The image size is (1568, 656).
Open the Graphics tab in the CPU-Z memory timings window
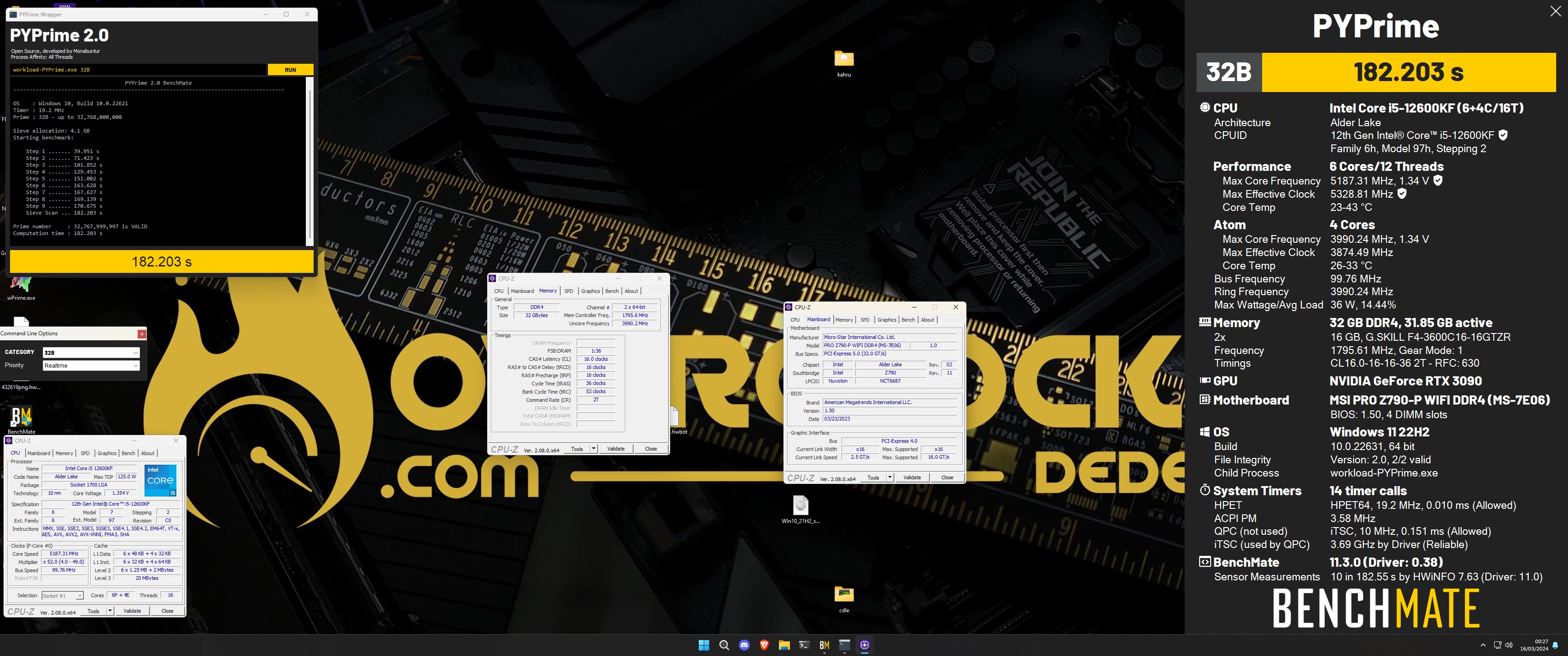(x=590, y=291)
